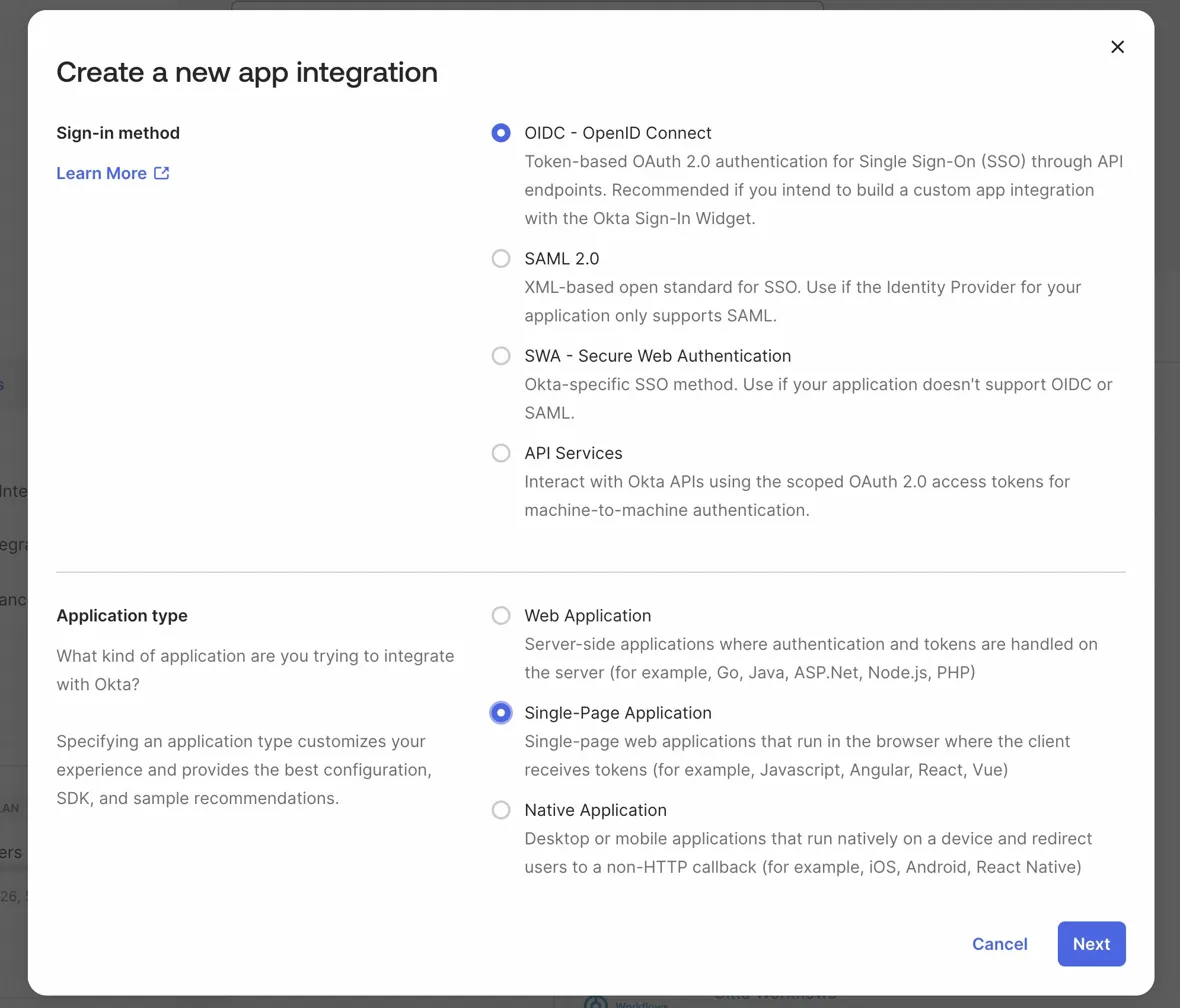
Task: Select OIDC - OpenID Connect radio button
Action: tap(500, 133)
